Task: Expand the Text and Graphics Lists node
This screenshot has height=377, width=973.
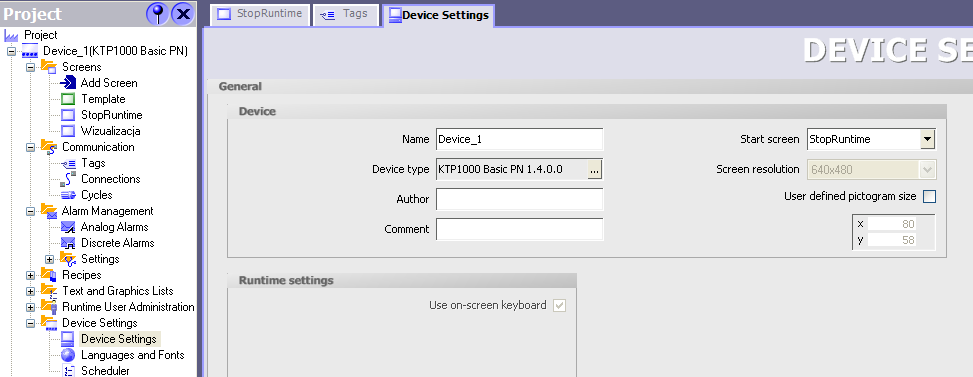Action: tap(30, 291)
